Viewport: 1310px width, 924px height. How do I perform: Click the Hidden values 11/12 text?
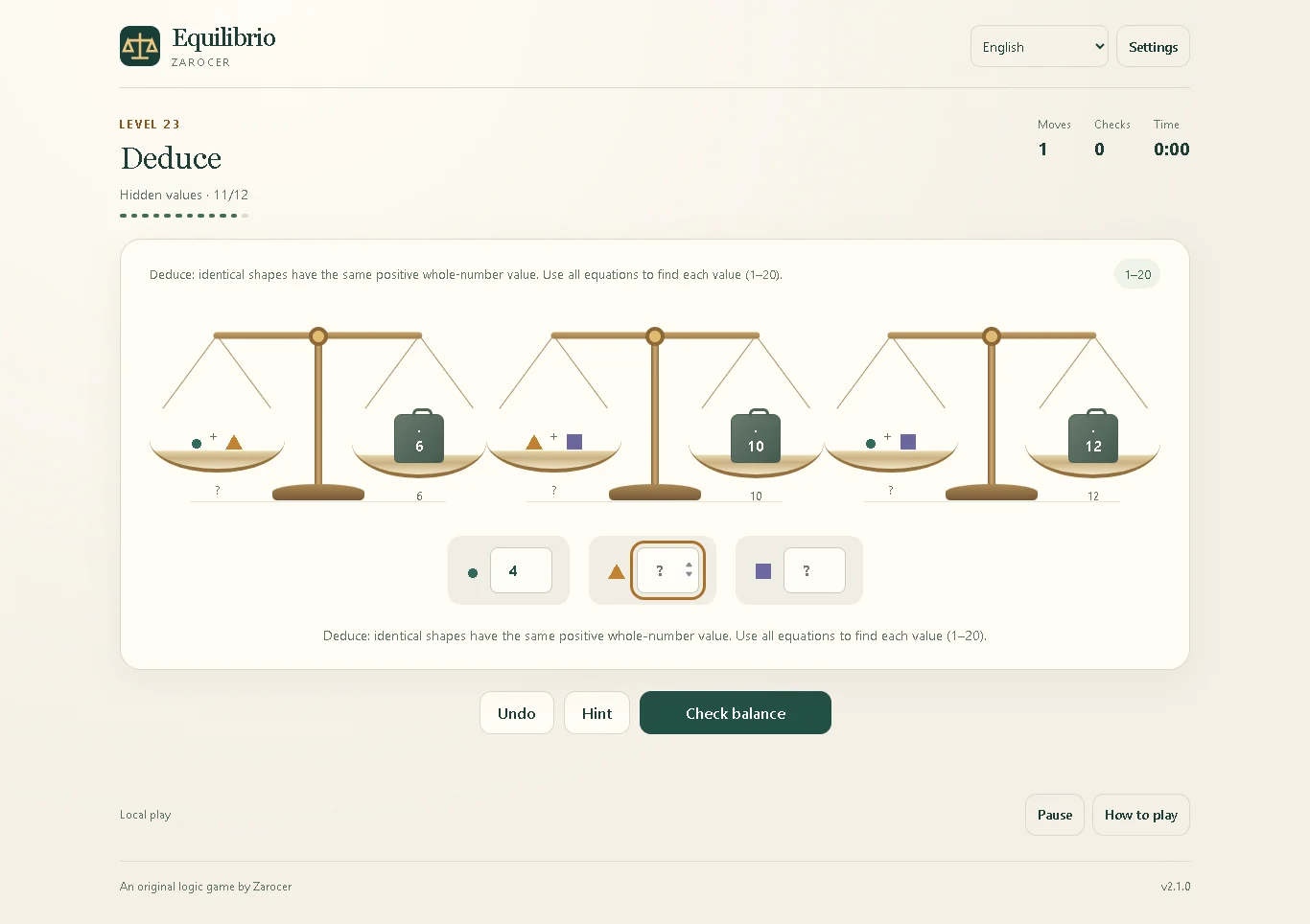184,195
